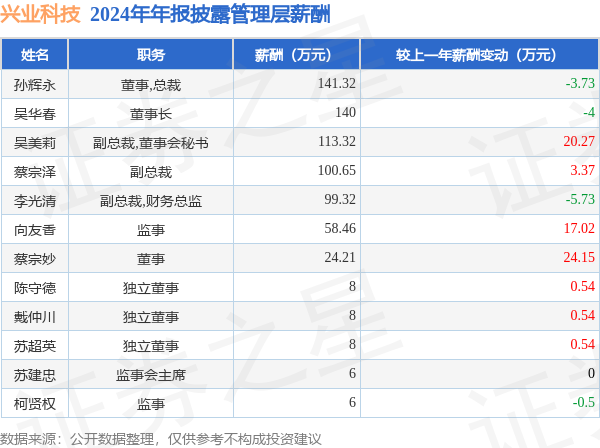Select the 职务 column header
This screenshot has width=600, height=448.
point(151,55)
